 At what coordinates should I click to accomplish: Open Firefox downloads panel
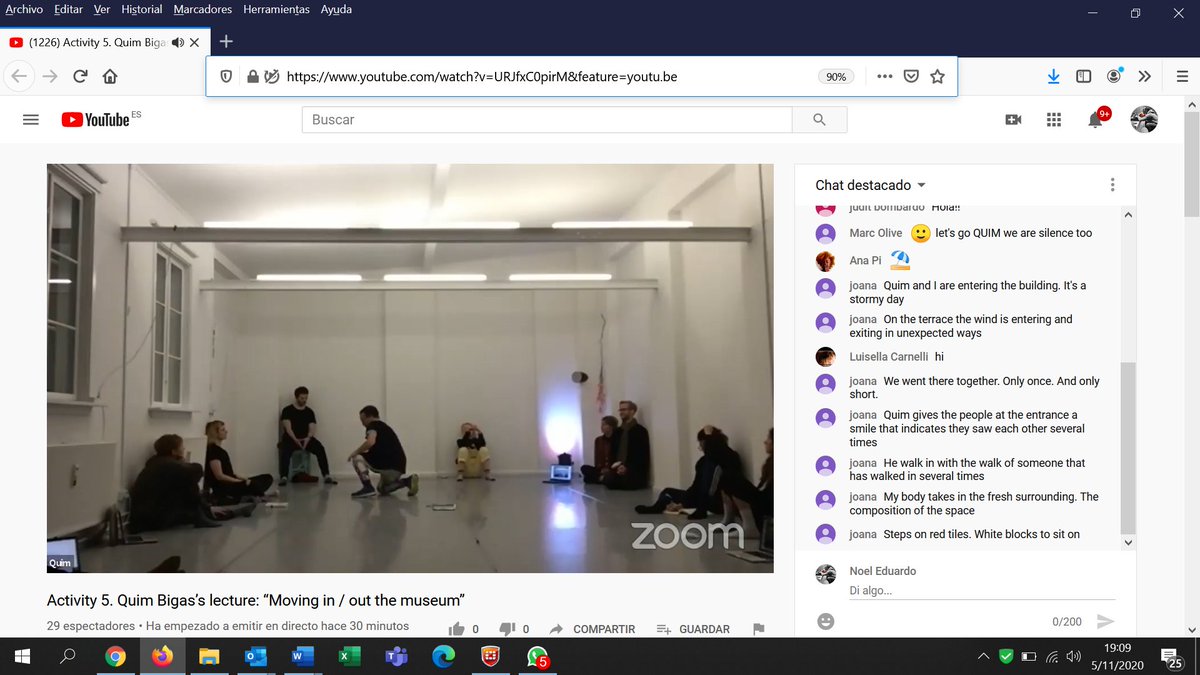[x=1053, y=76]
